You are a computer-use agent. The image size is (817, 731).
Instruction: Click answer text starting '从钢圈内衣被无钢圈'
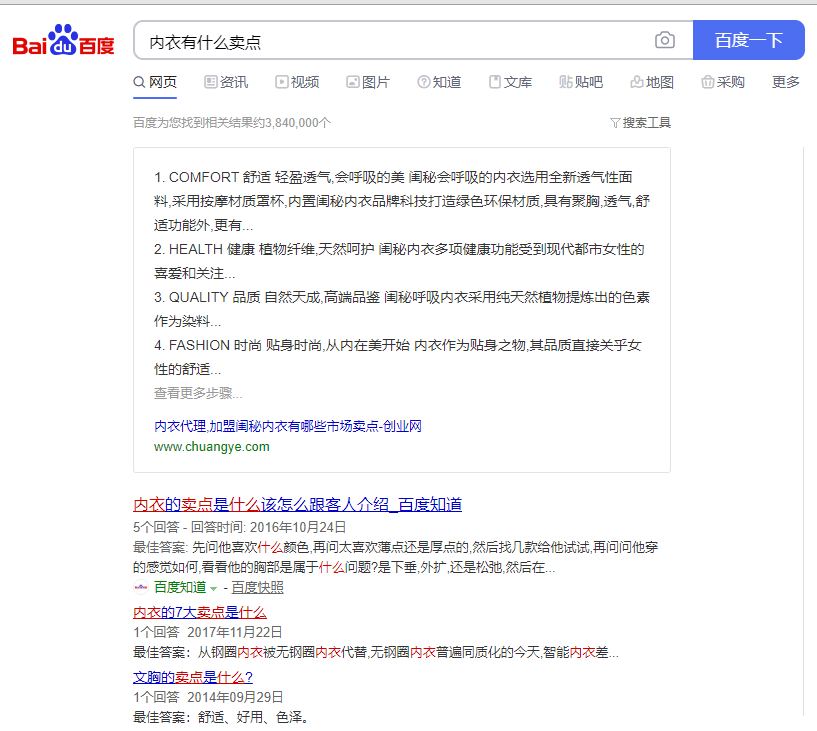408,652
